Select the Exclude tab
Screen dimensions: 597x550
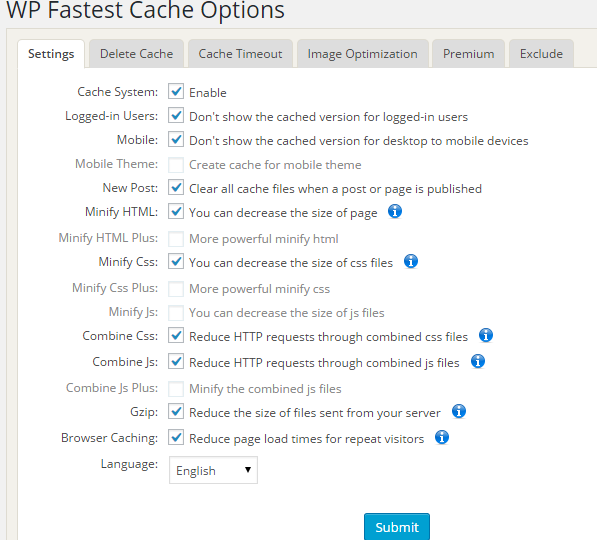[x=541, y=54]
